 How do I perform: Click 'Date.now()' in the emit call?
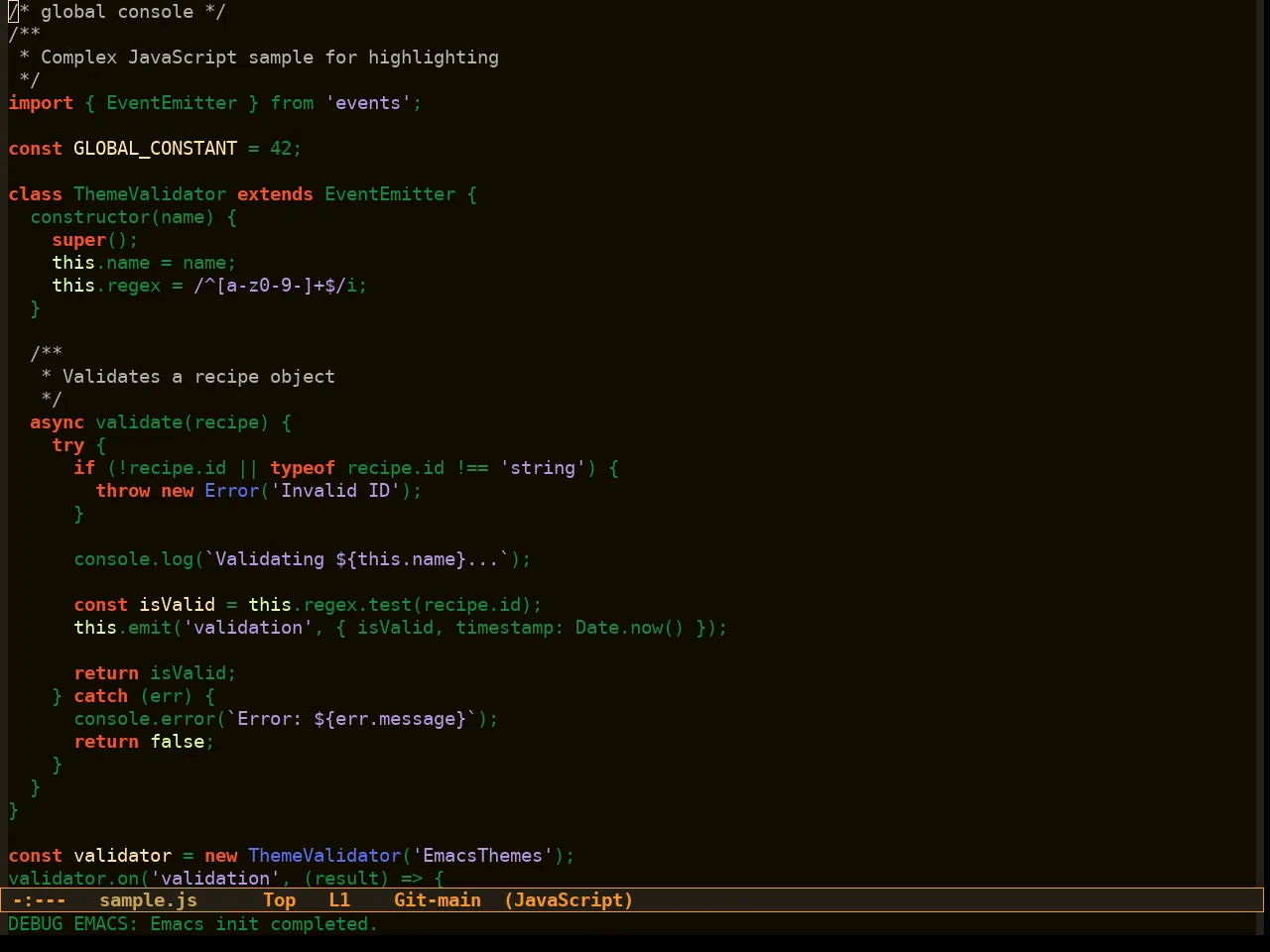630,628
